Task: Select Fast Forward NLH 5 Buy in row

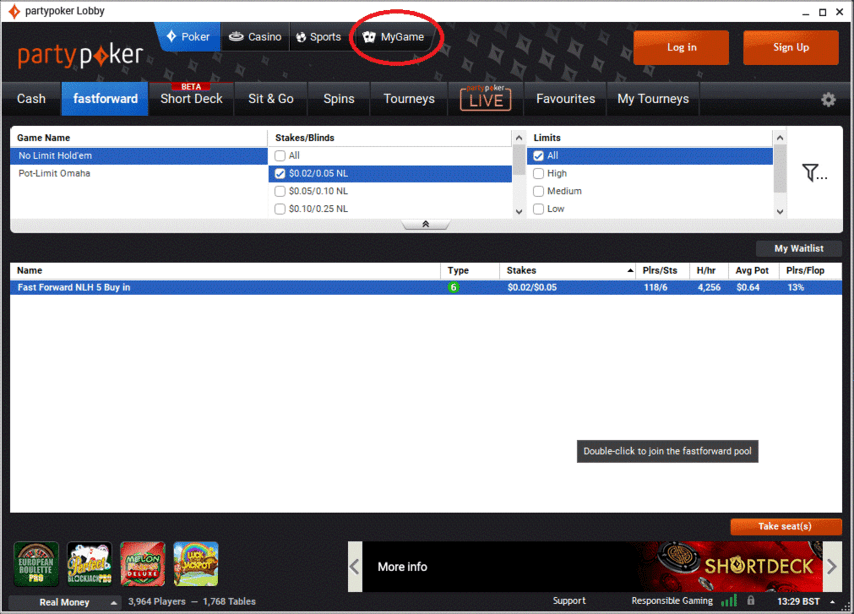Action: click(426, 288)
